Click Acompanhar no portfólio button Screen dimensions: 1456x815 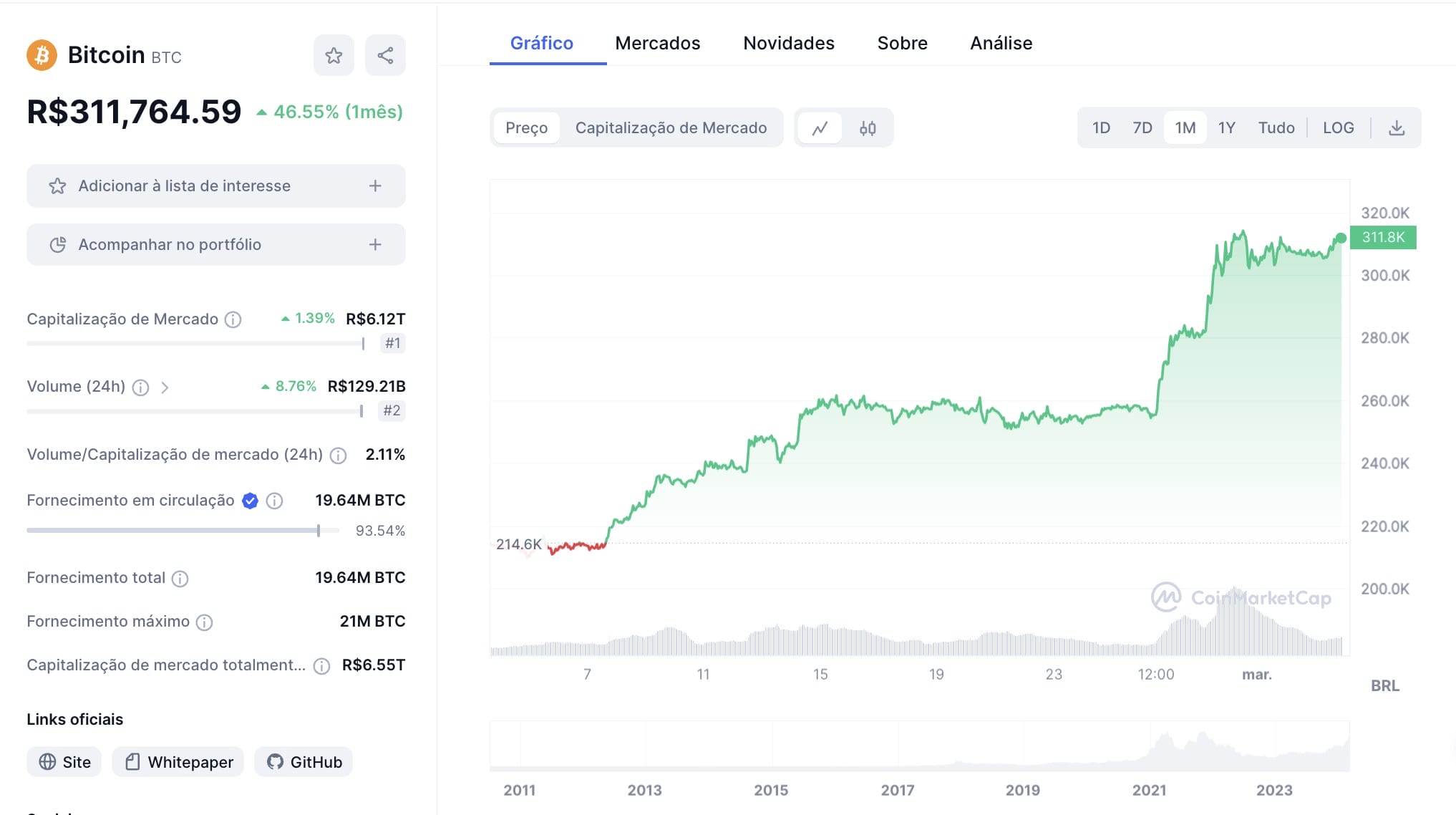coord(216,245)
